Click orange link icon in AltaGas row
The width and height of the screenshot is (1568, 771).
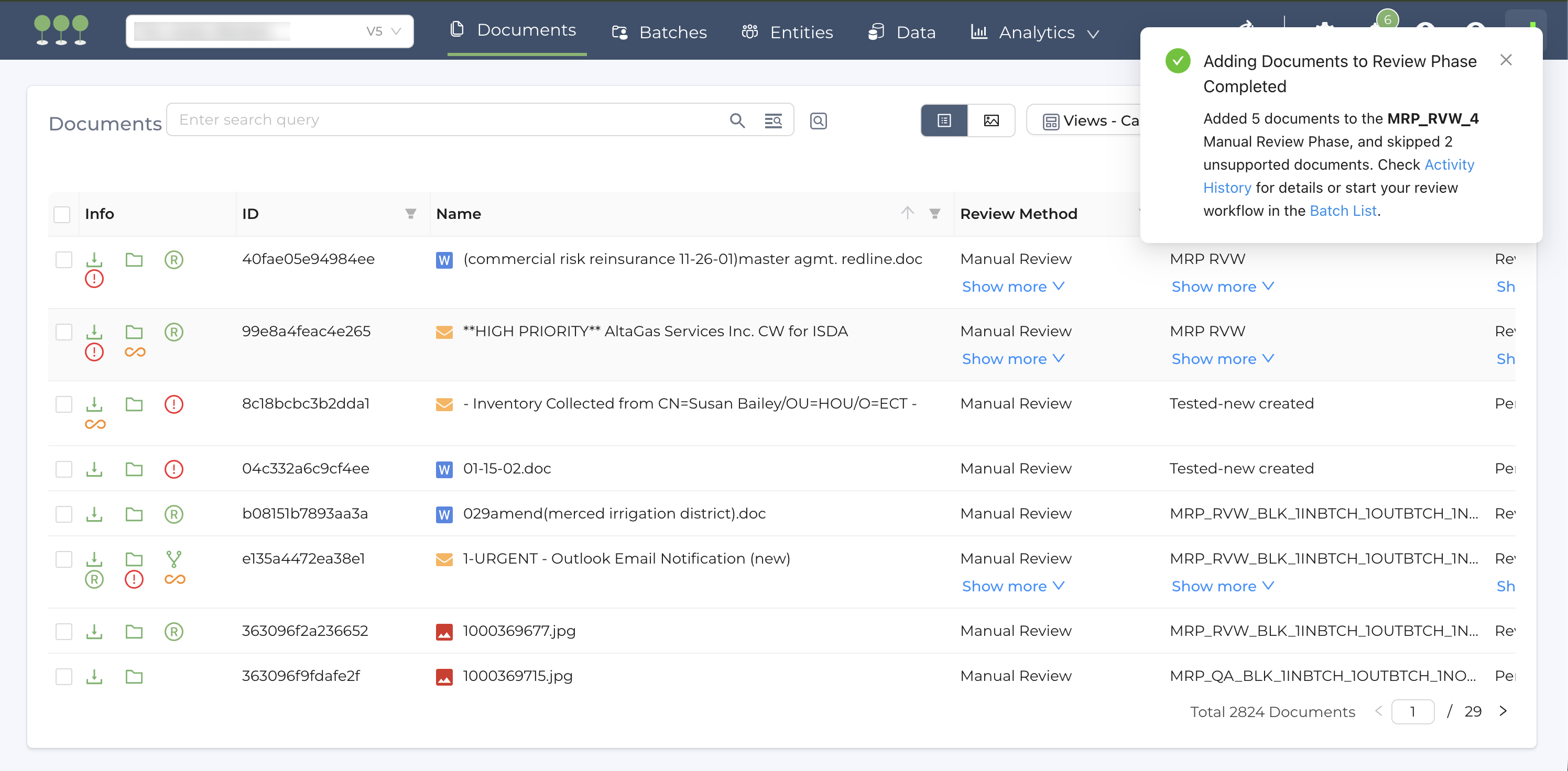click(135, 352)
